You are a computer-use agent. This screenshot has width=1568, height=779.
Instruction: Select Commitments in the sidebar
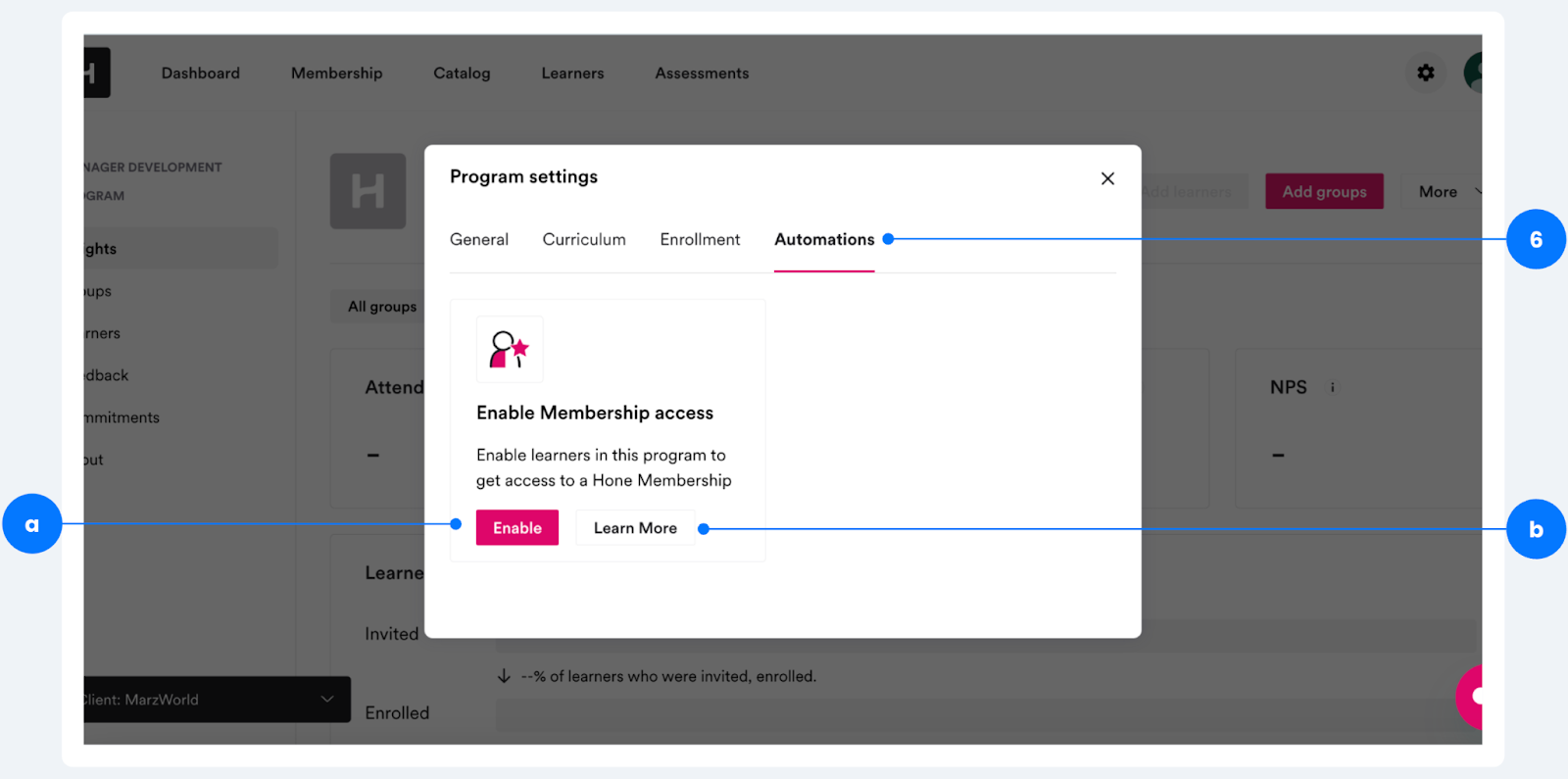point(122,417)
